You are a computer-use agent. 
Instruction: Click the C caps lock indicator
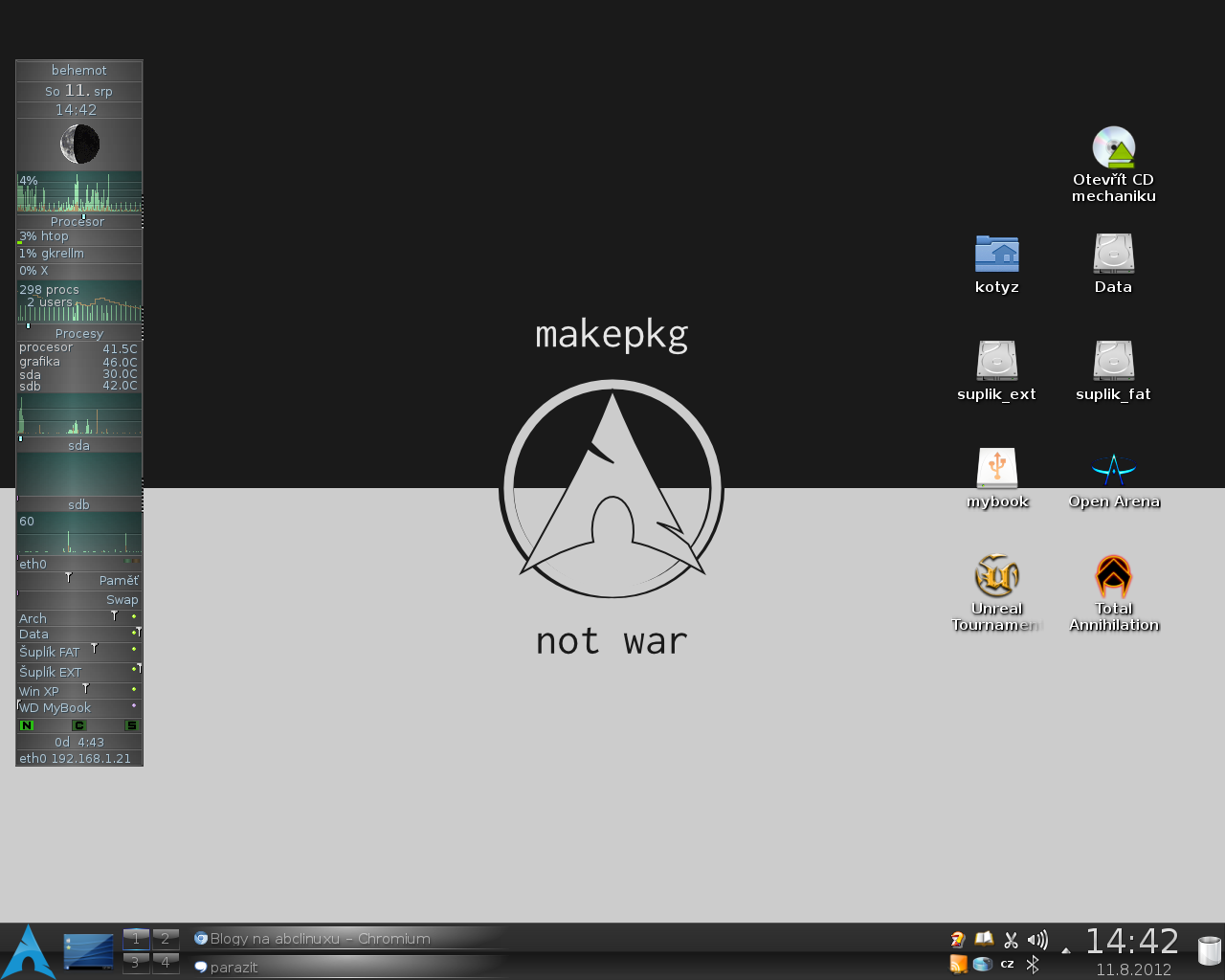pyautogui.click(x=79, y=725)
